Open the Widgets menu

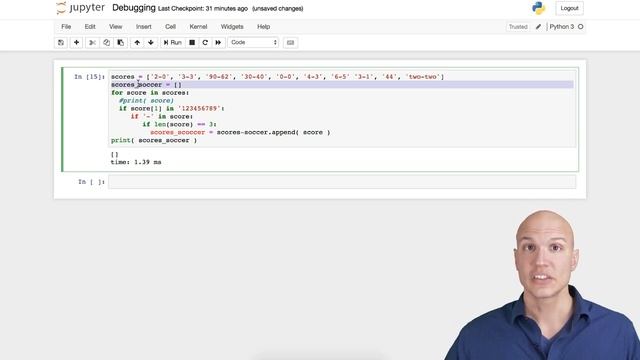(232, 27)
